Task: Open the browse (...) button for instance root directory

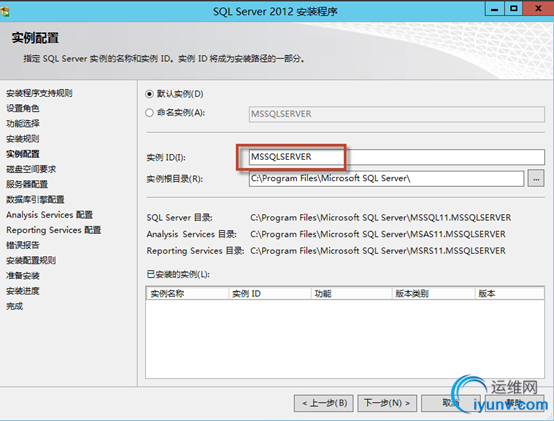Action: tap(536, 178)
